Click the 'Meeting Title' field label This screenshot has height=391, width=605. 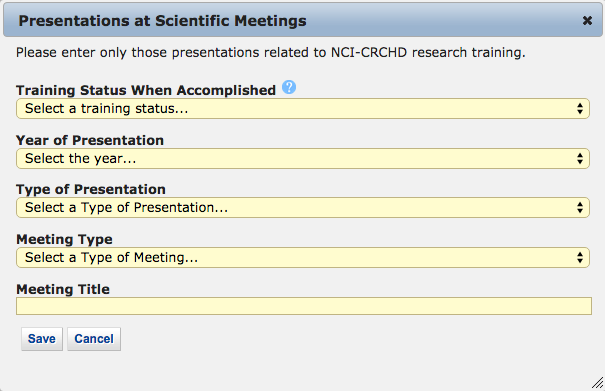[x=63, y=289]
